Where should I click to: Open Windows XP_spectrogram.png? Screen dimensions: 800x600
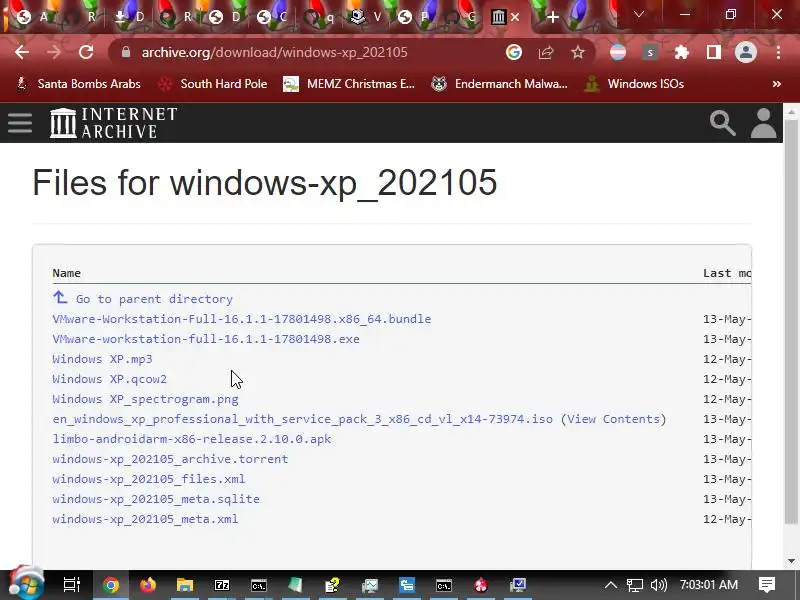[145, 399]
